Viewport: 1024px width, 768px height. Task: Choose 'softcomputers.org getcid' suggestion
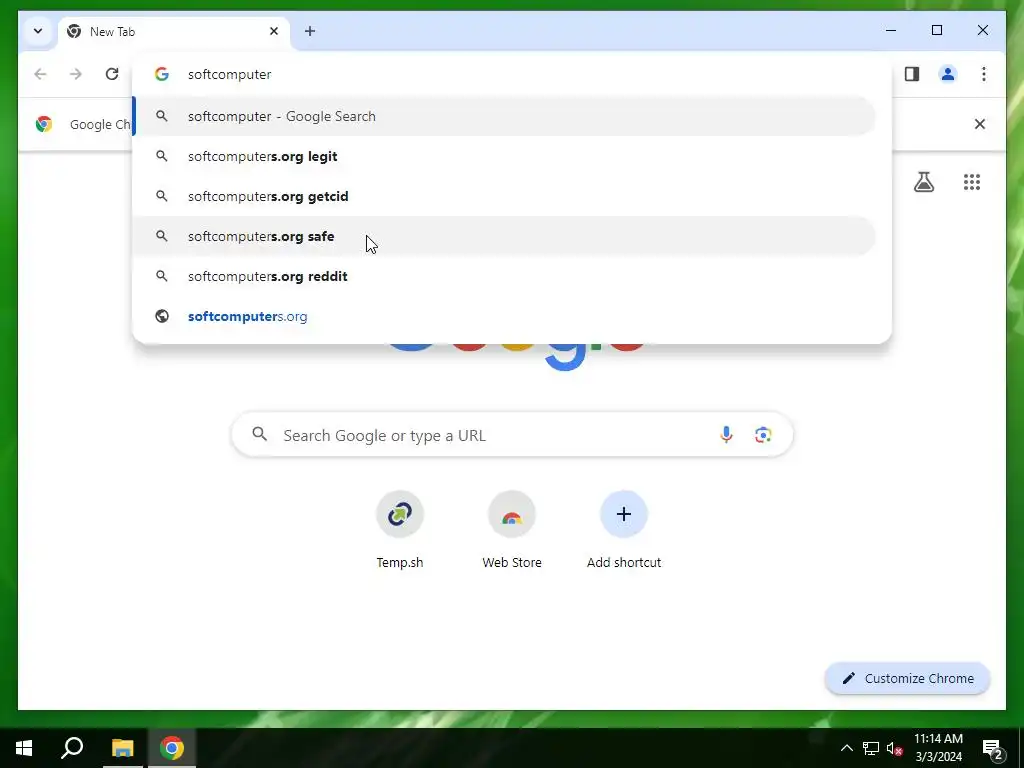tap(504, 196)
